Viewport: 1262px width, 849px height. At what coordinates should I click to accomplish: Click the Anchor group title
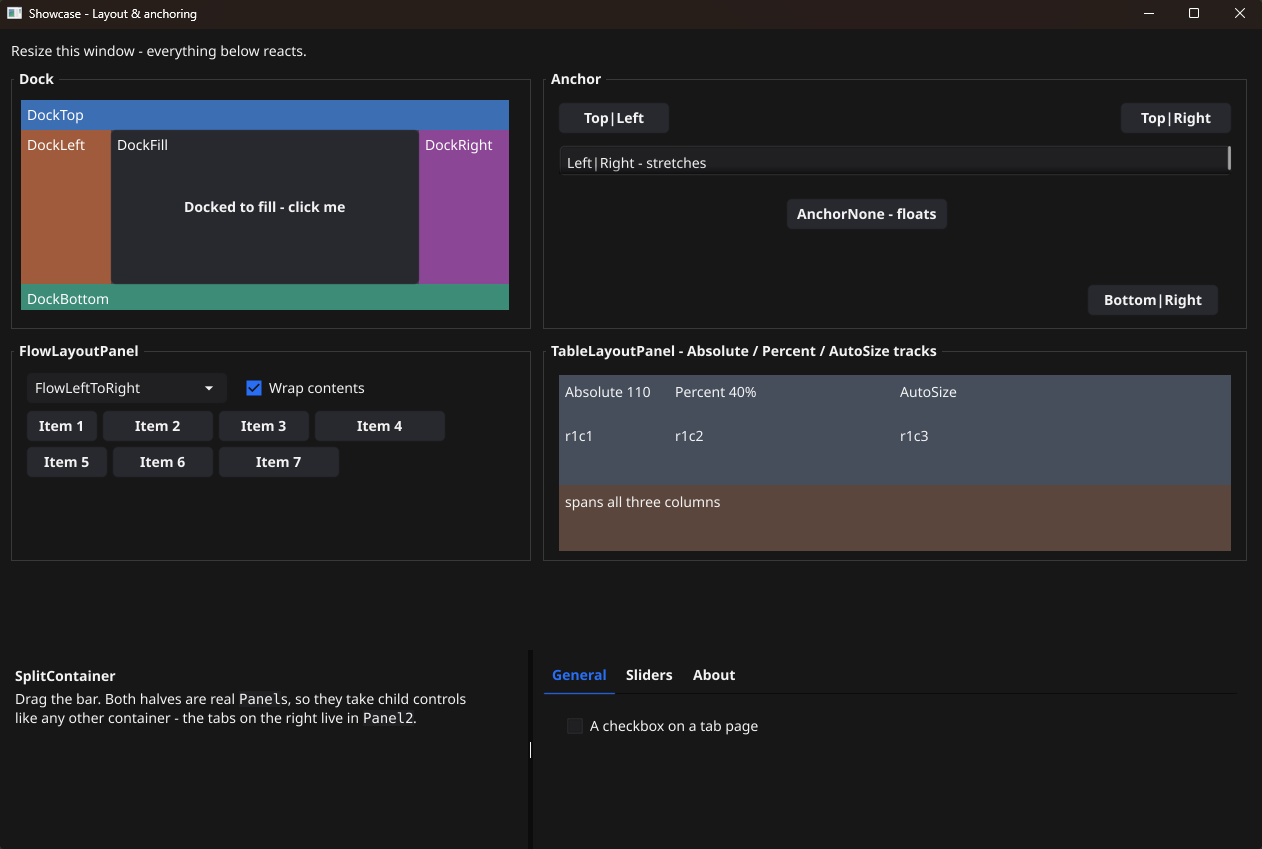tap(576, 79)
